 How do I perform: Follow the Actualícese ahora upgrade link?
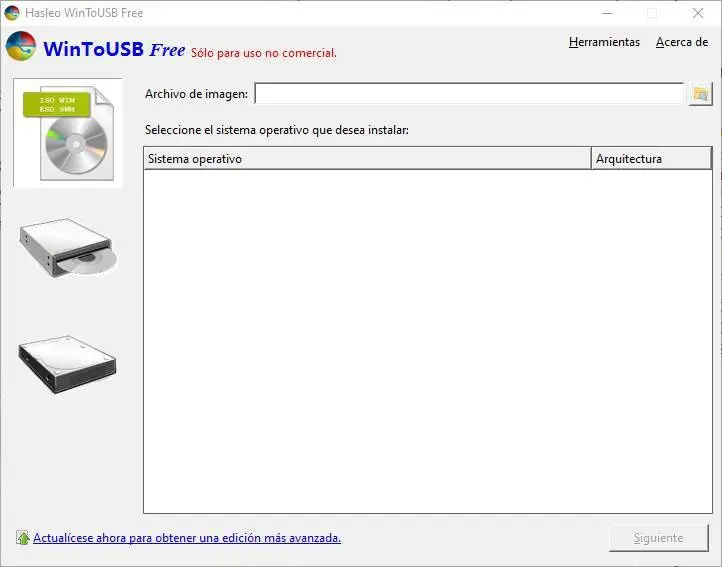(x=187, y=538)
